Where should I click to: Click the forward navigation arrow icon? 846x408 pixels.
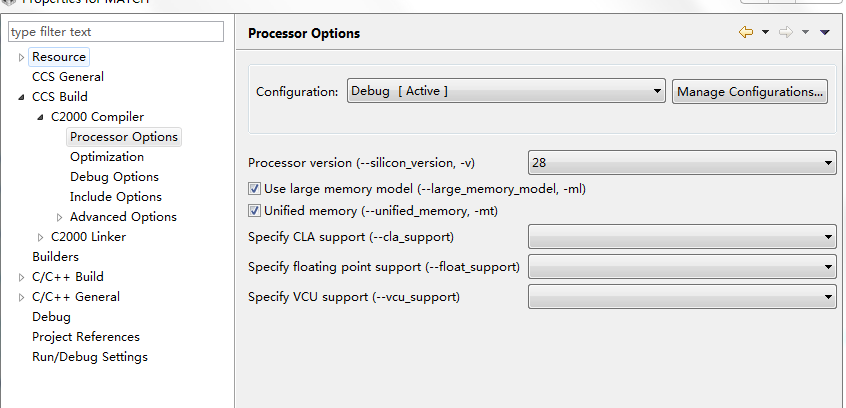(x=786, y=32)
